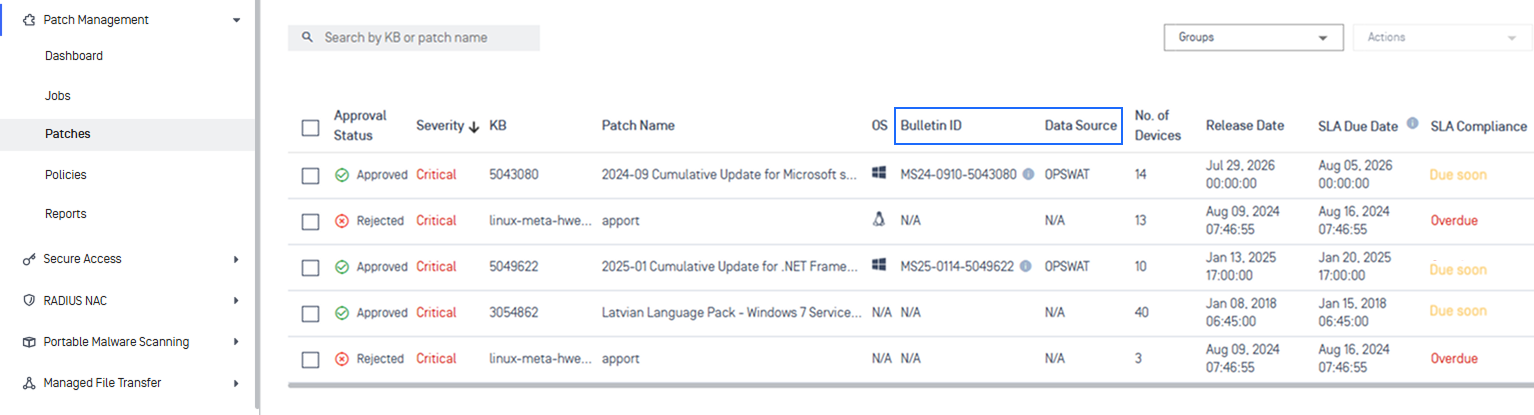Screen dimensions: 1534x415
Task: Click OPSWAT data source for KB 5049622
Action: (x=1067, y=266)
